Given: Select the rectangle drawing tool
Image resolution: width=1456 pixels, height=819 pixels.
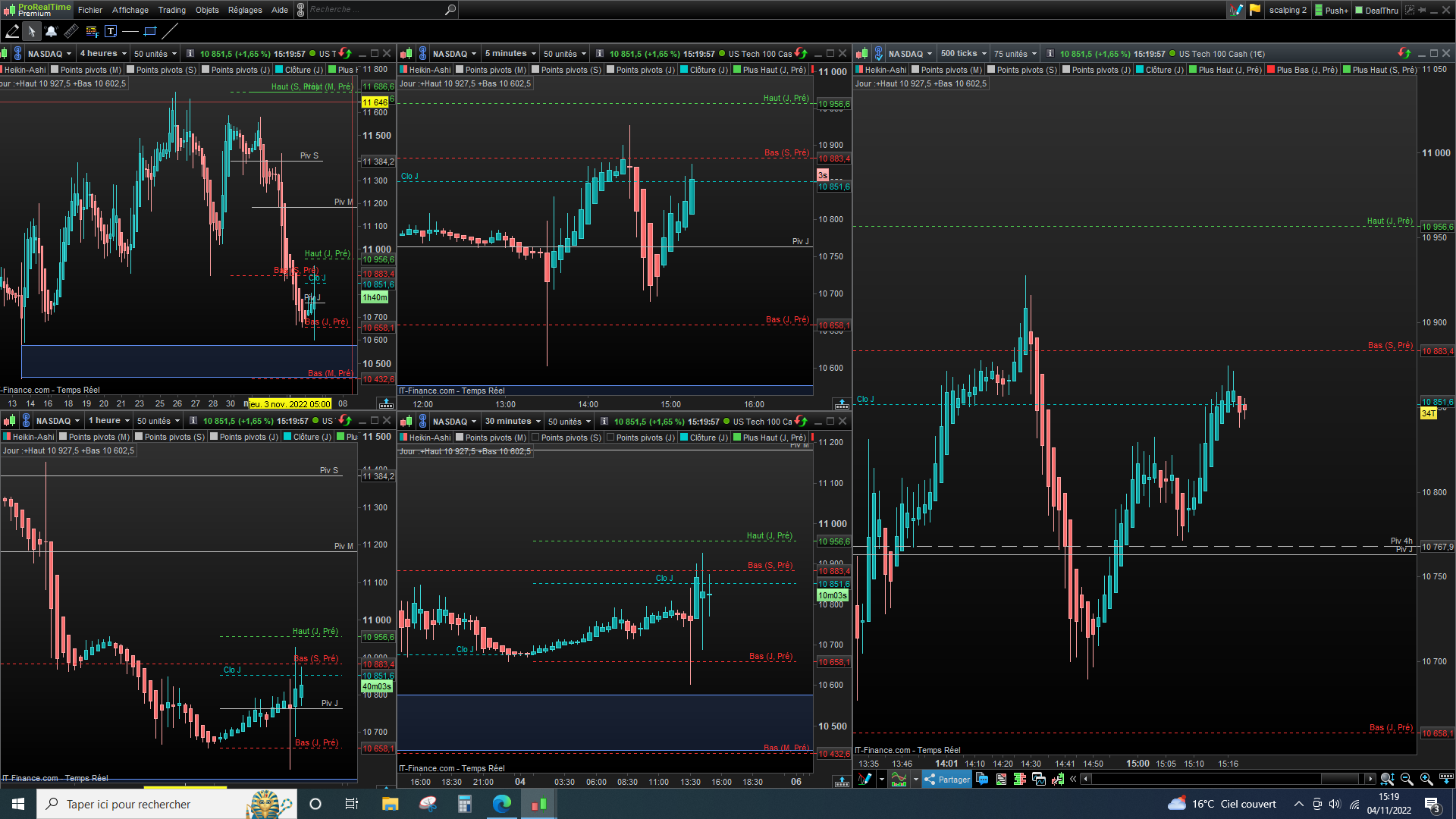Looking at the screenshot, I should [150, 31].
